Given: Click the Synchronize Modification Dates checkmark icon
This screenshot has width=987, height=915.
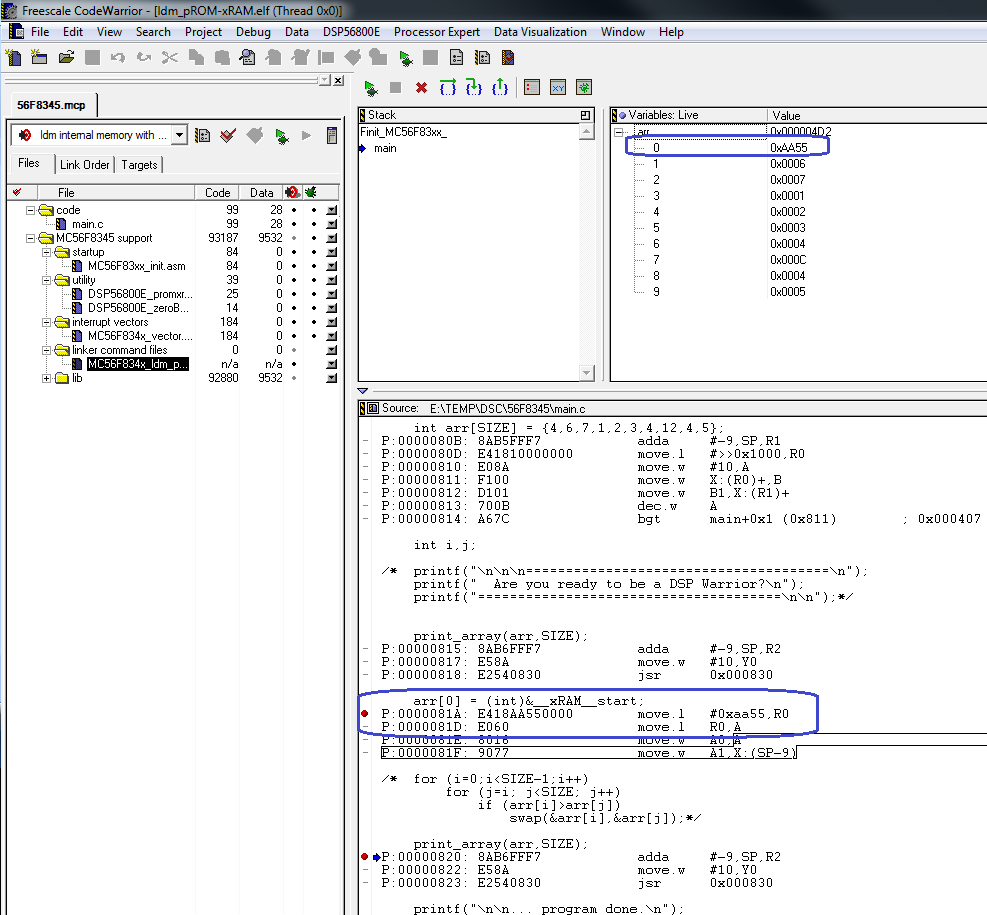Looking at the screenshot, I should click(228, 135).
